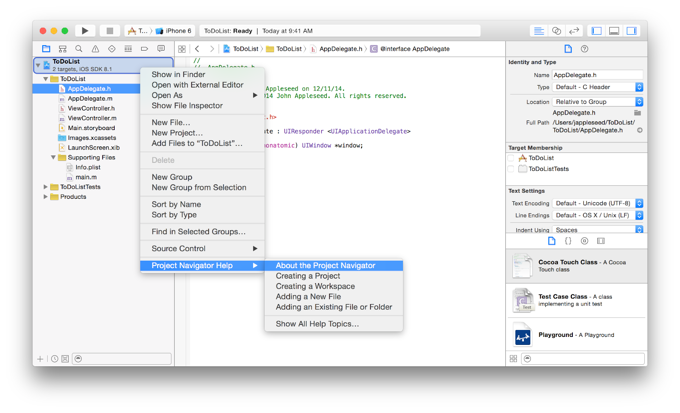The height and width of the screenshot is (413, 680).
Task: Show the File Template library
Action: pyautogui.click(x=551, y=241)
